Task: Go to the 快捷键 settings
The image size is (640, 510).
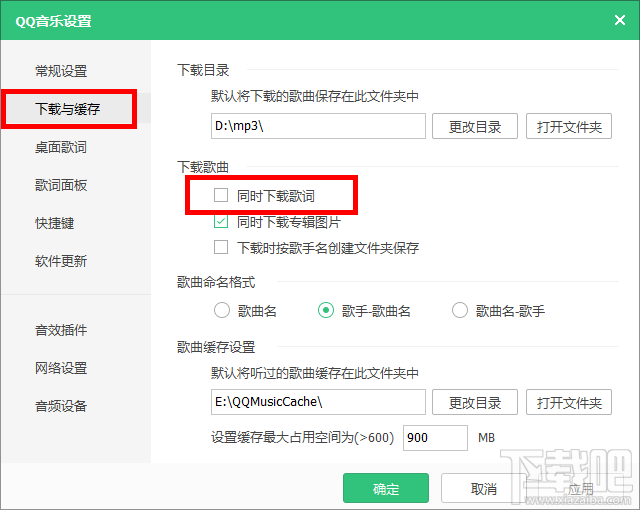Action: tap(54, 223)
